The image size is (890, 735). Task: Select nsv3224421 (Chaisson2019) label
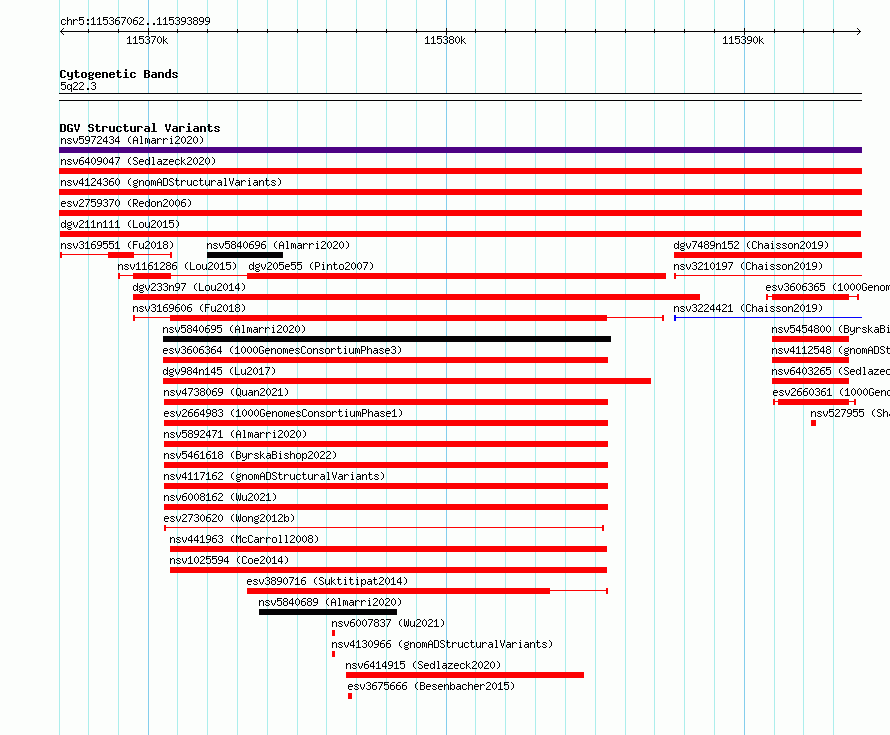748,308
